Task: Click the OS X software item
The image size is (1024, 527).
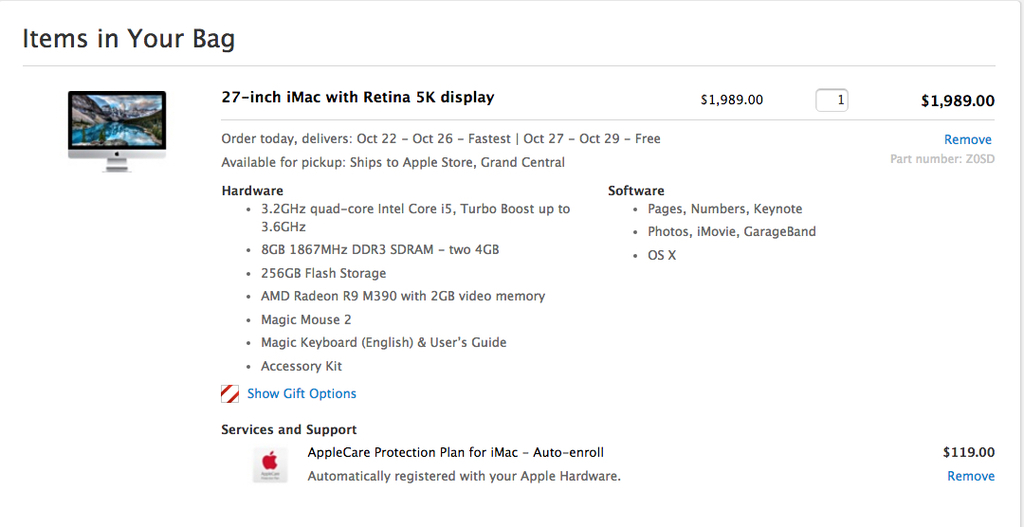Action: pyautogui.click(x=662, y=255)
